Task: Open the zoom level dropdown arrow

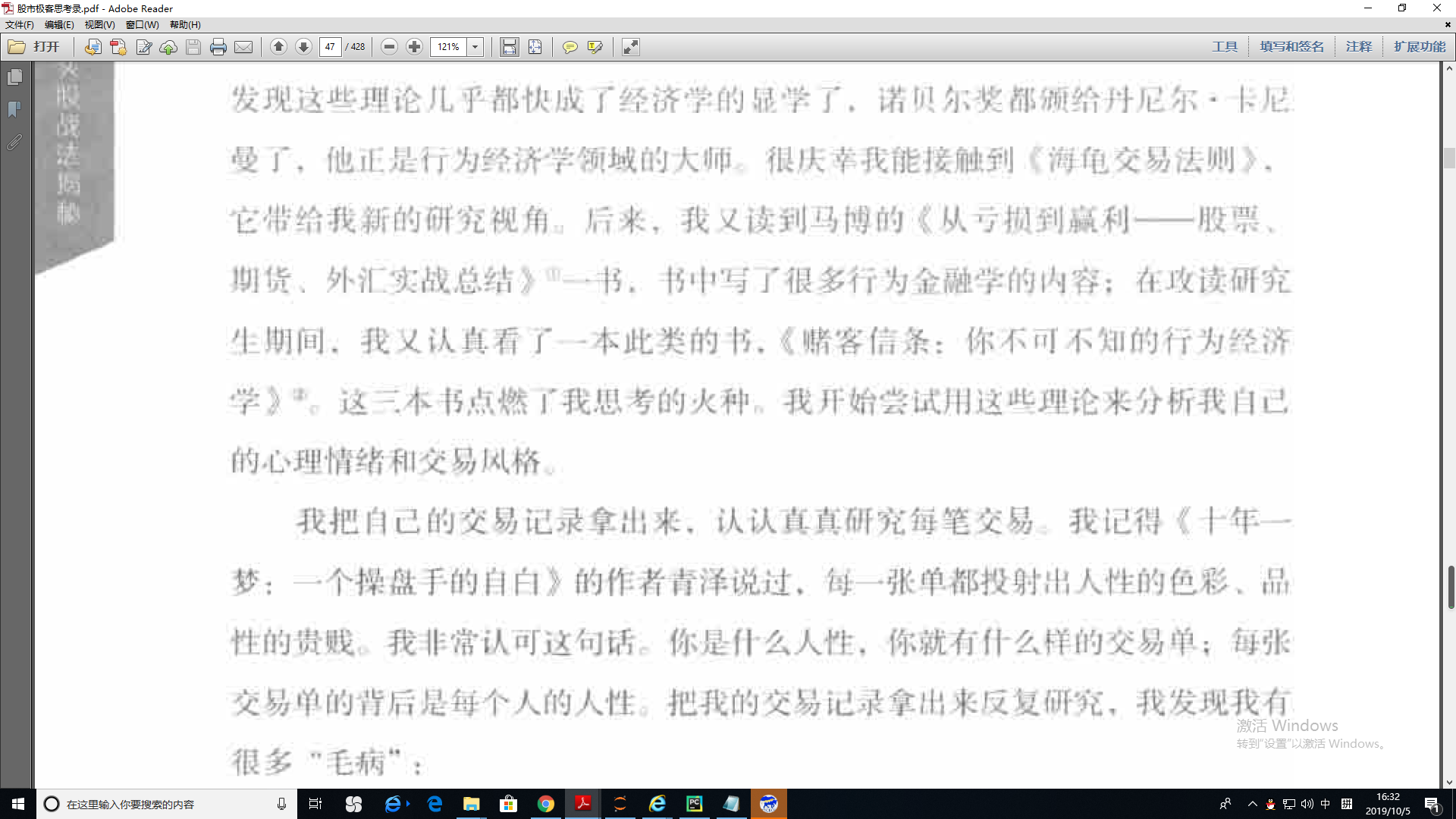Action: click(475, 47)
